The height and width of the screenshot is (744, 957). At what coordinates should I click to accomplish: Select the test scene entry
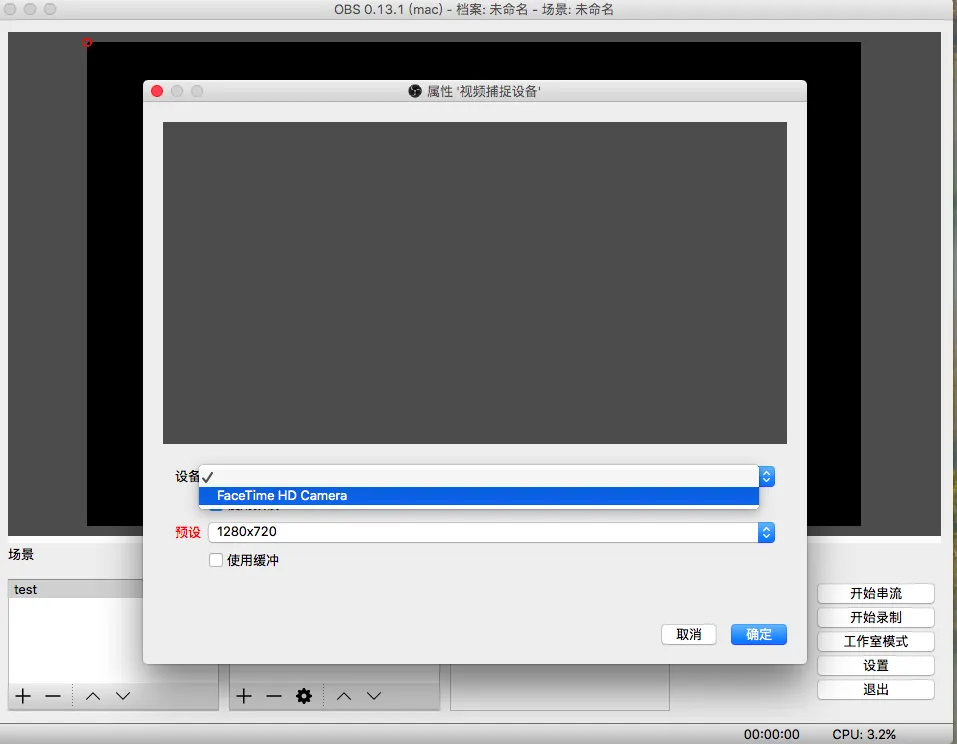coord(27,589)
